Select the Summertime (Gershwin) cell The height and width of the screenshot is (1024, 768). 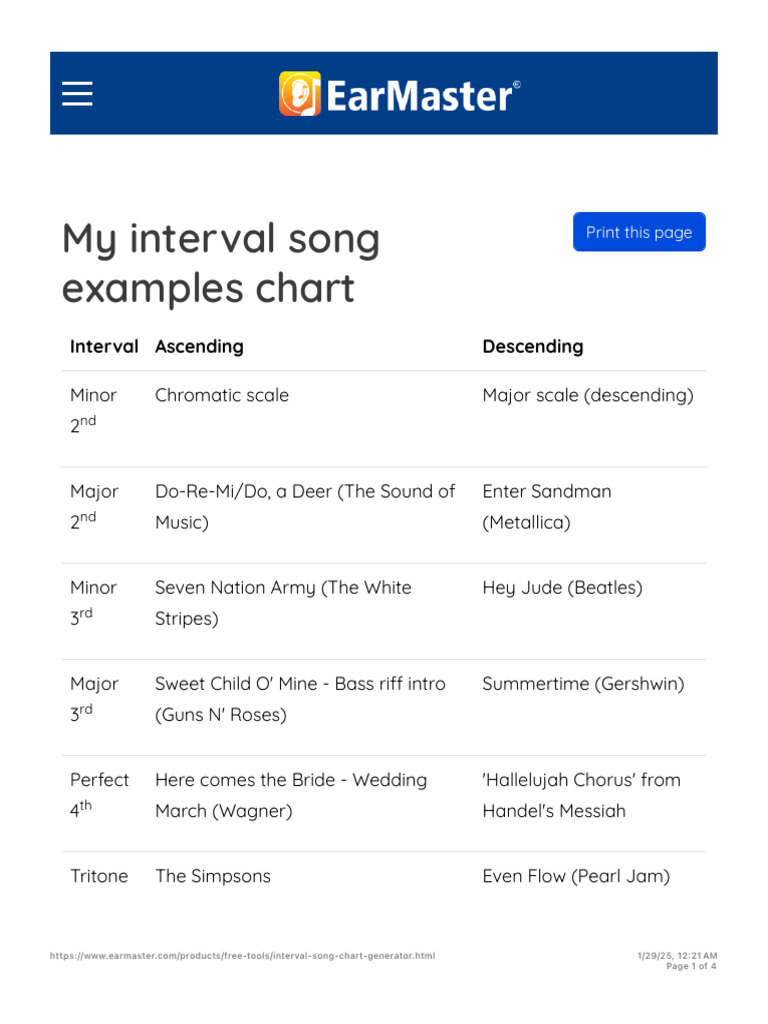pos(583,684)
